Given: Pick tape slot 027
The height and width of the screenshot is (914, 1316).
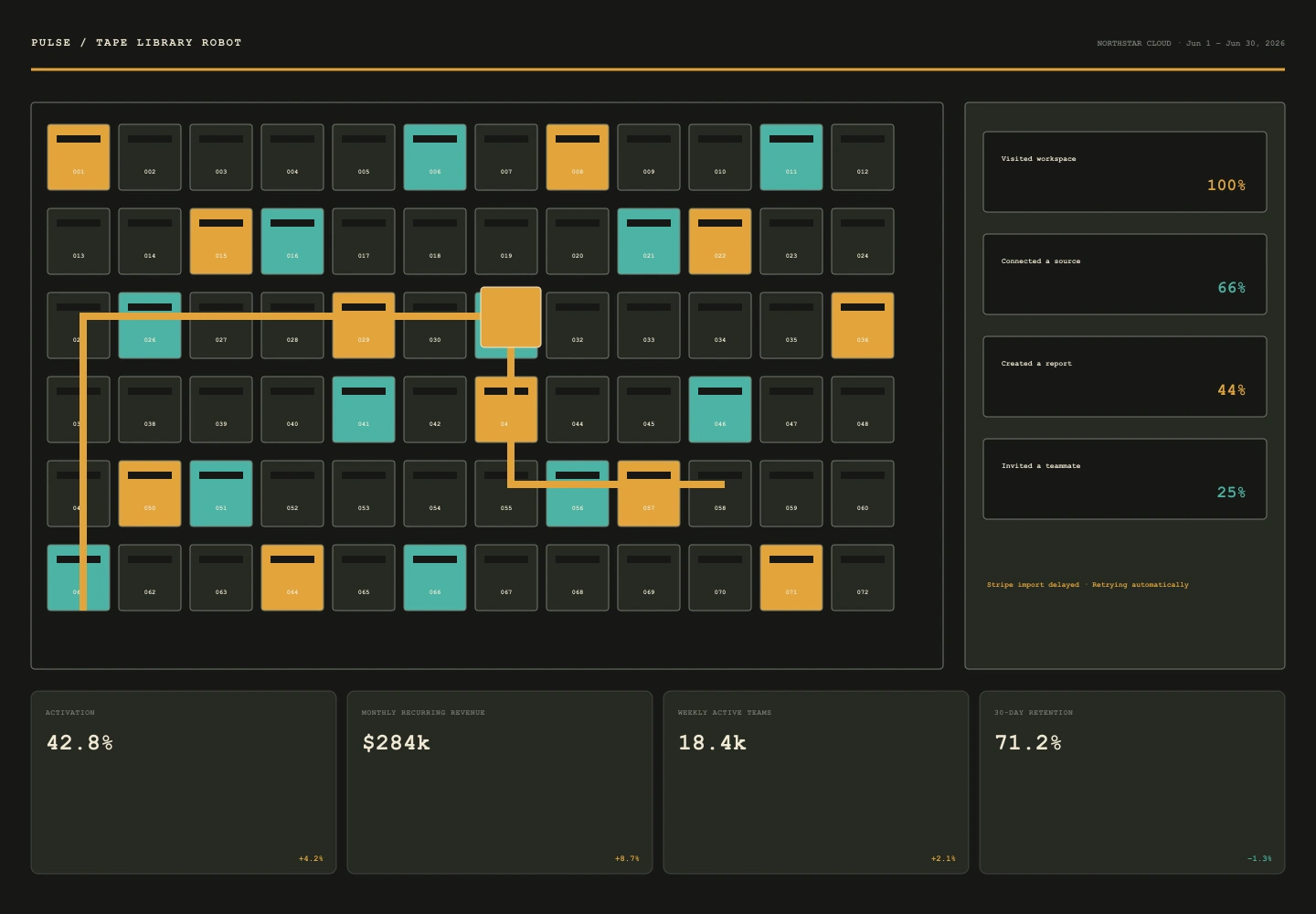Looking at the screenshot, I should pos(221,325).
